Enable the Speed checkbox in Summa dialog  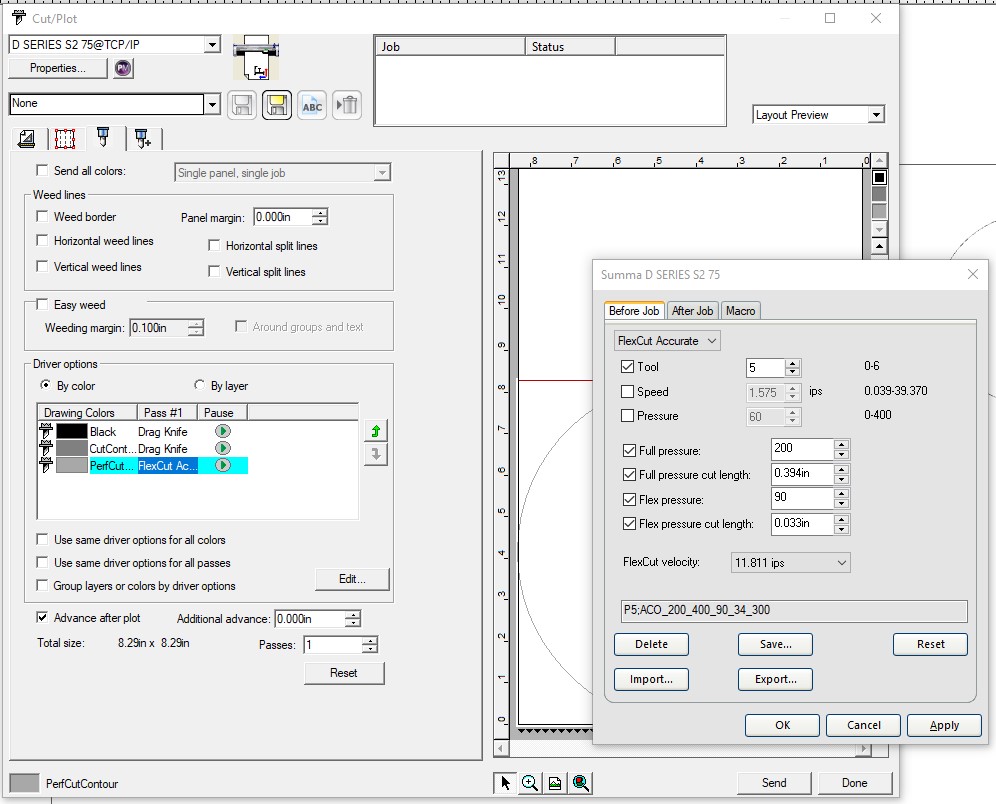pos(628,392)
